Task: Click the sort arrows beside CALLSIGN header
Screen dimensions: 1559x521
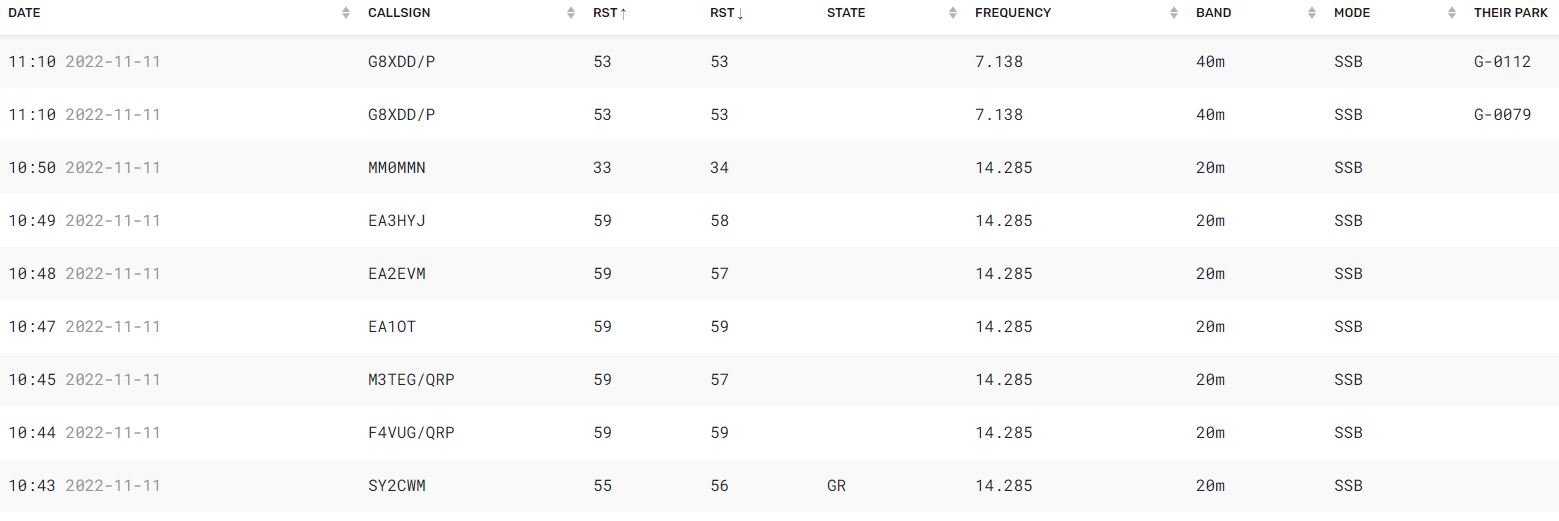Action: [x=571, y=13]
